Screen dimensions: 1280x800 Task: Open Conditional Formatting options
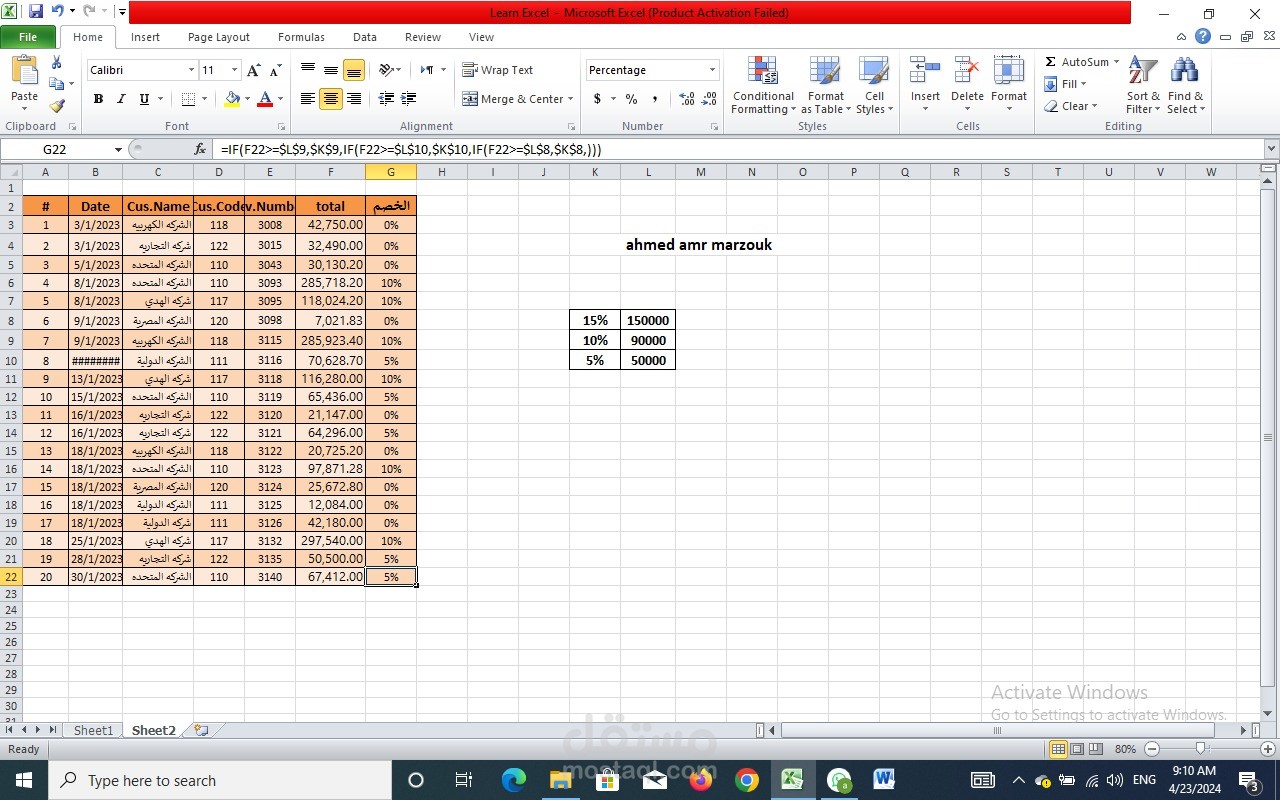[763, 86]
